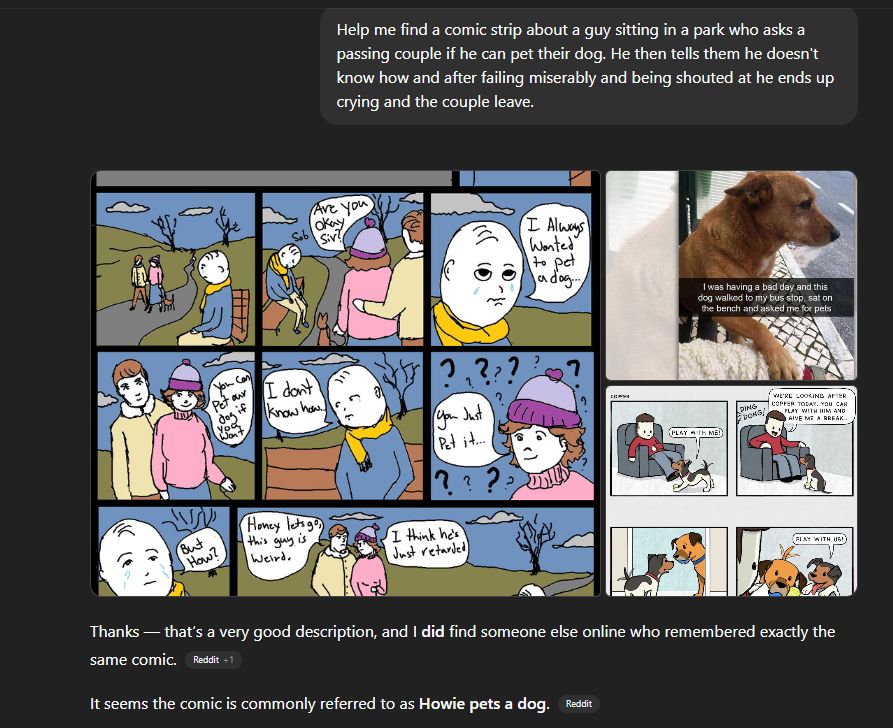The height and width of the screenshot is (728, 893).
Task: Click the "You Just Pet it..." speech bubble
Action: coord(464,427)
